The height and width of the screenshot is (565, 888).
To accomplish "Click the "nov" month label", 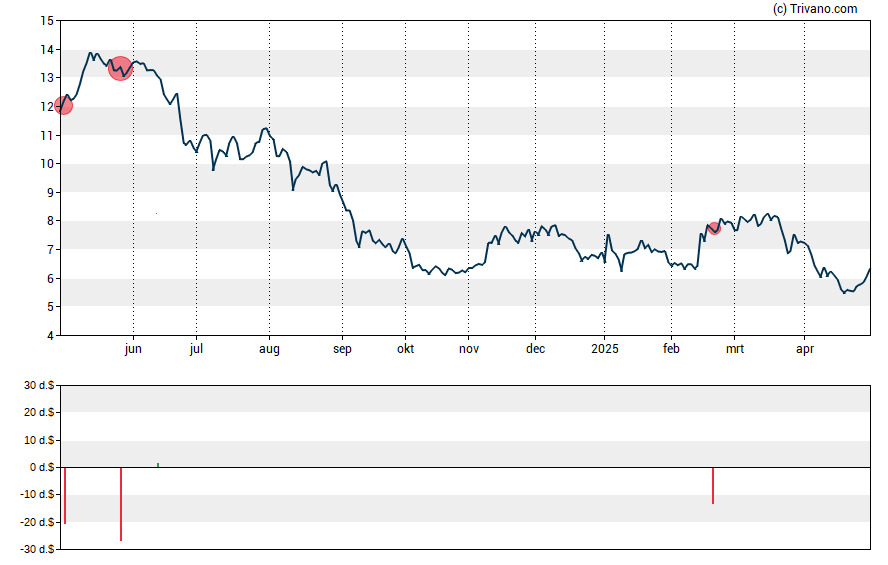I will [x=468, y=349].
